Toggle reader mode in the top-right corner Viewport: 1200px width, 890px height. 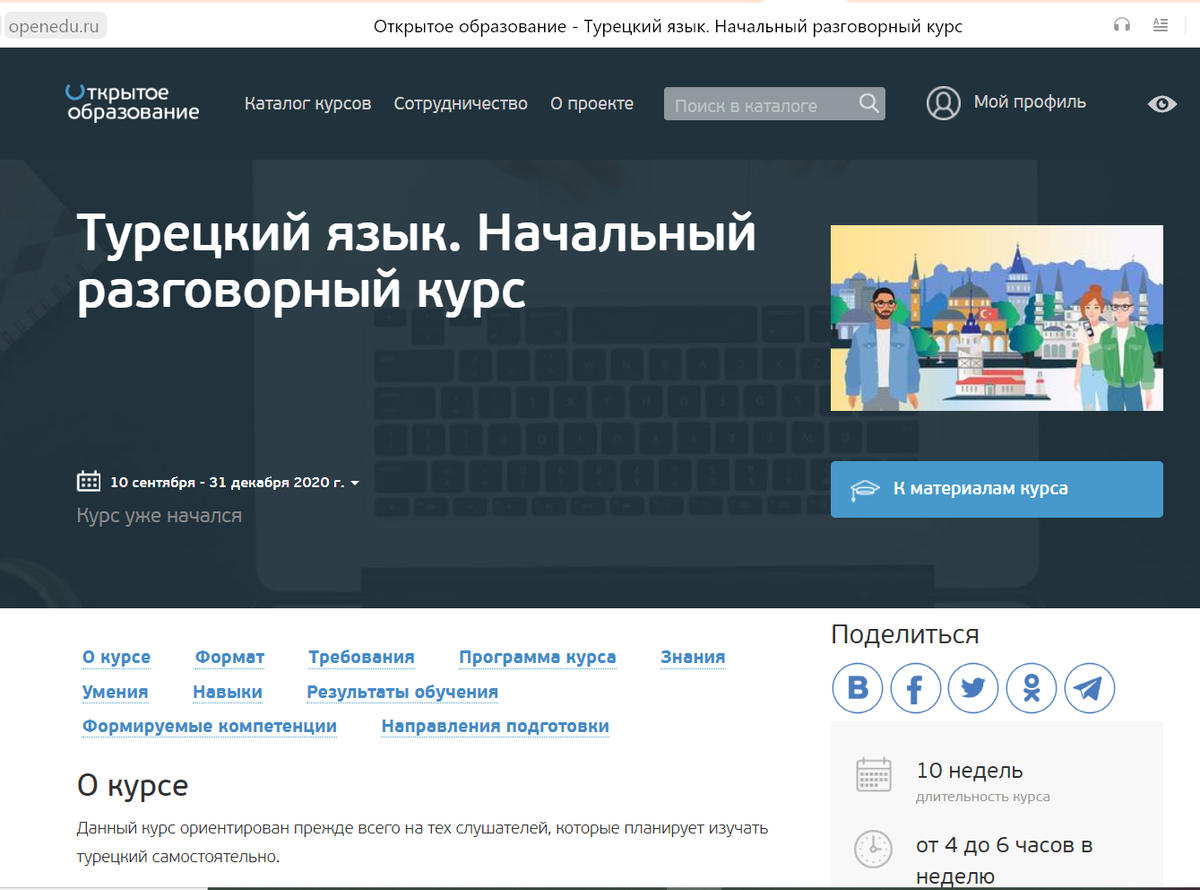click(1160, 26)
